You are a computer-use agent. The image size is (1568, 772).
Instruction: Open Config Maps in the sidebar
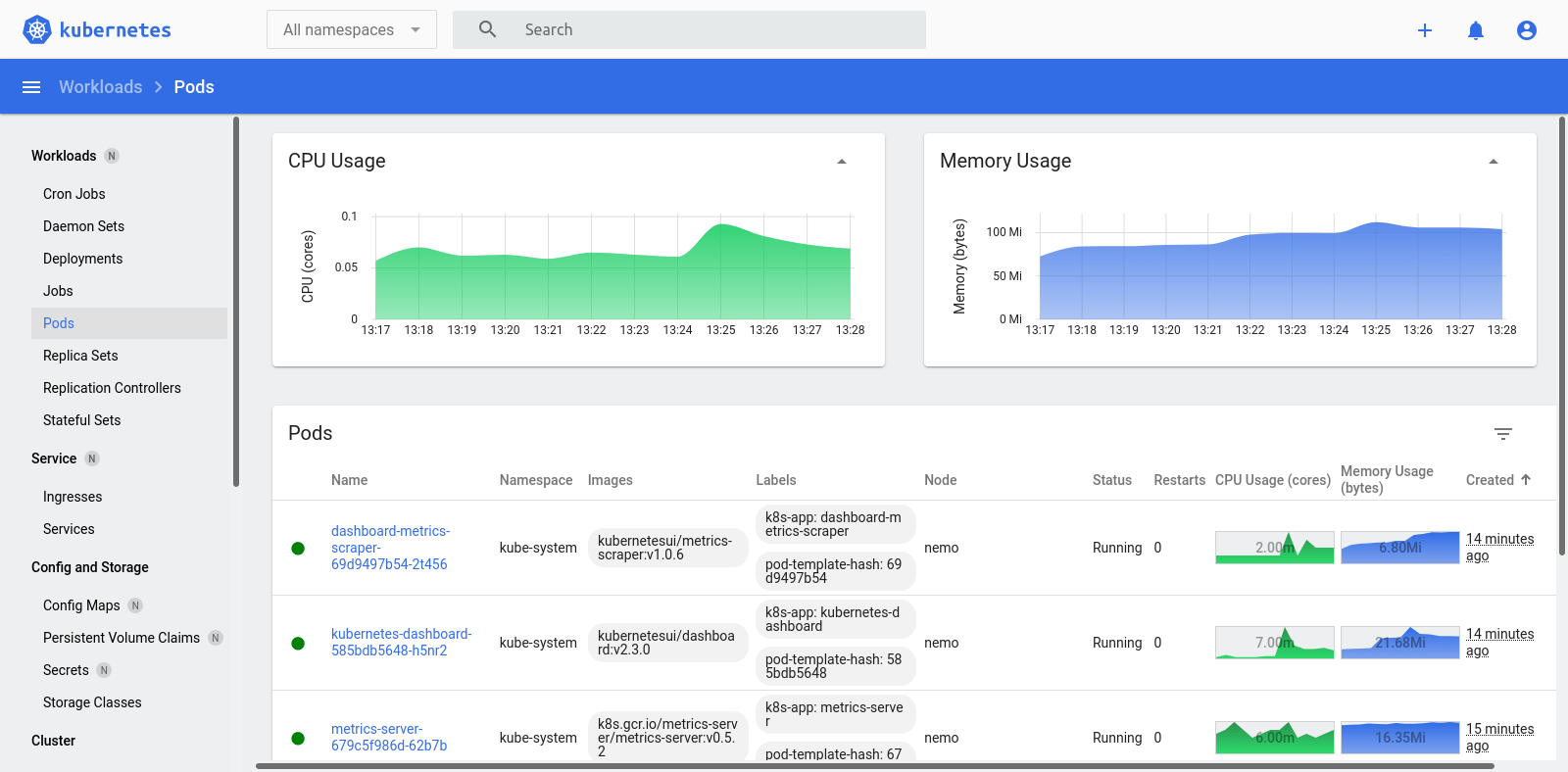click(81, 605)
